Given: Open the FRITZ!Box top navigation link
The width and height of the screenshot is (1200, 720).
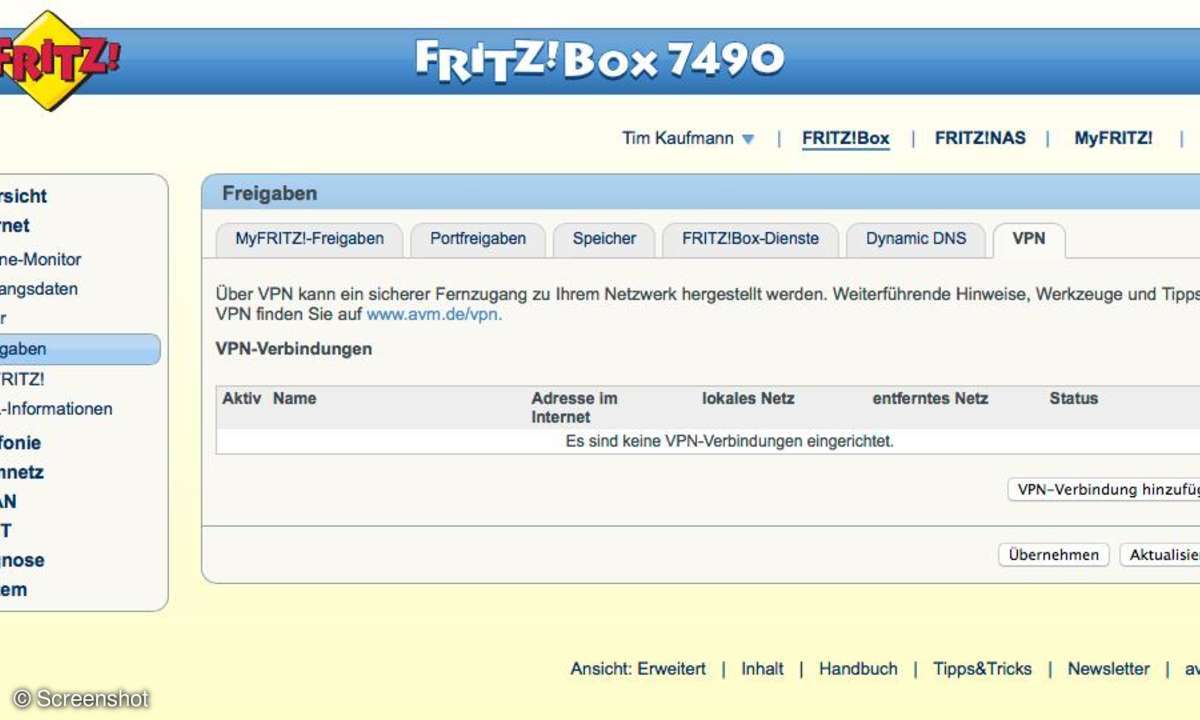Looking at the screenshot, I should [845, 139].
